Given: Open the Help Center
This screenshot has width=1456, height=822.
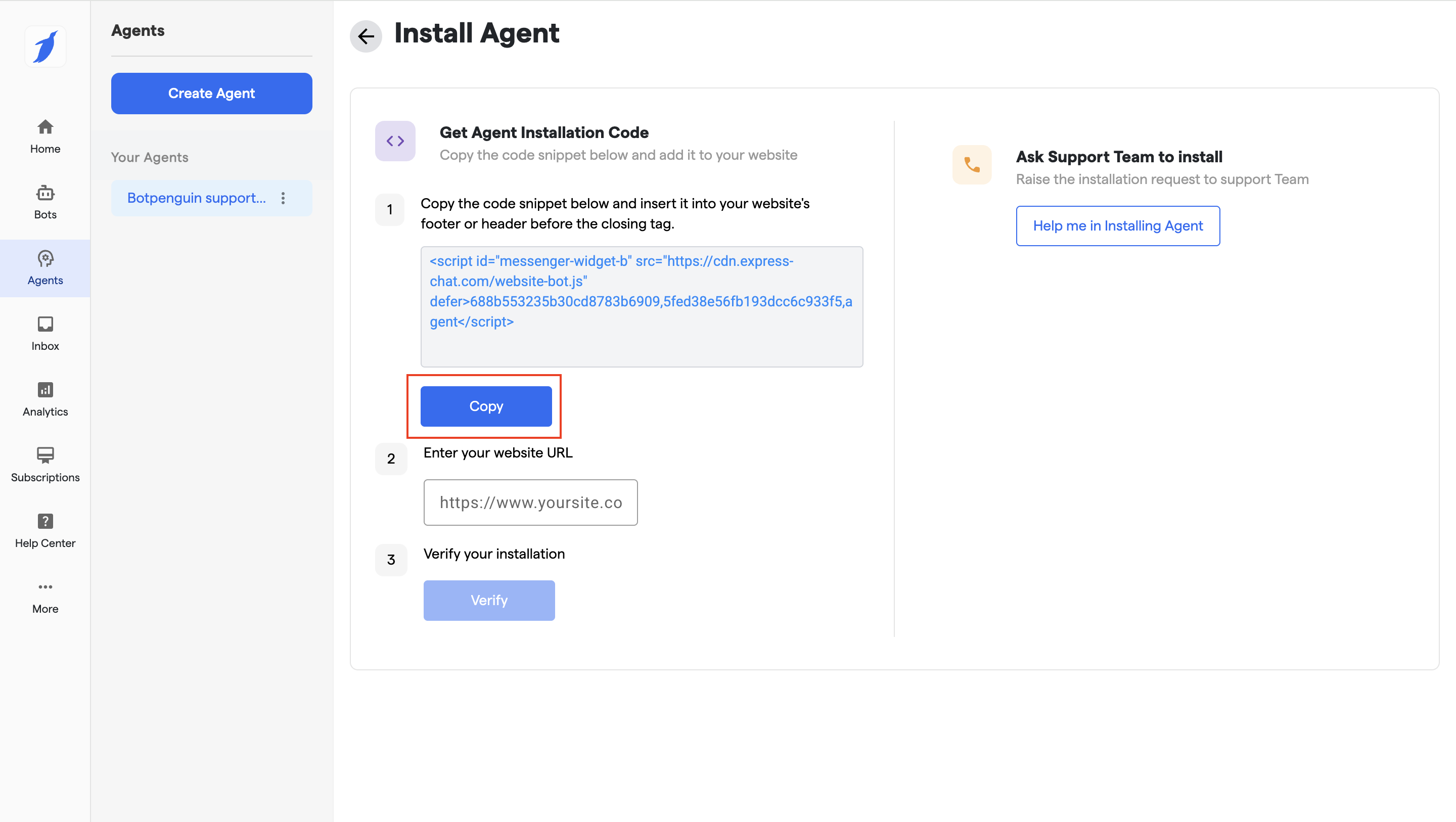Looking at the screenshot, I should tap(45, 530).
